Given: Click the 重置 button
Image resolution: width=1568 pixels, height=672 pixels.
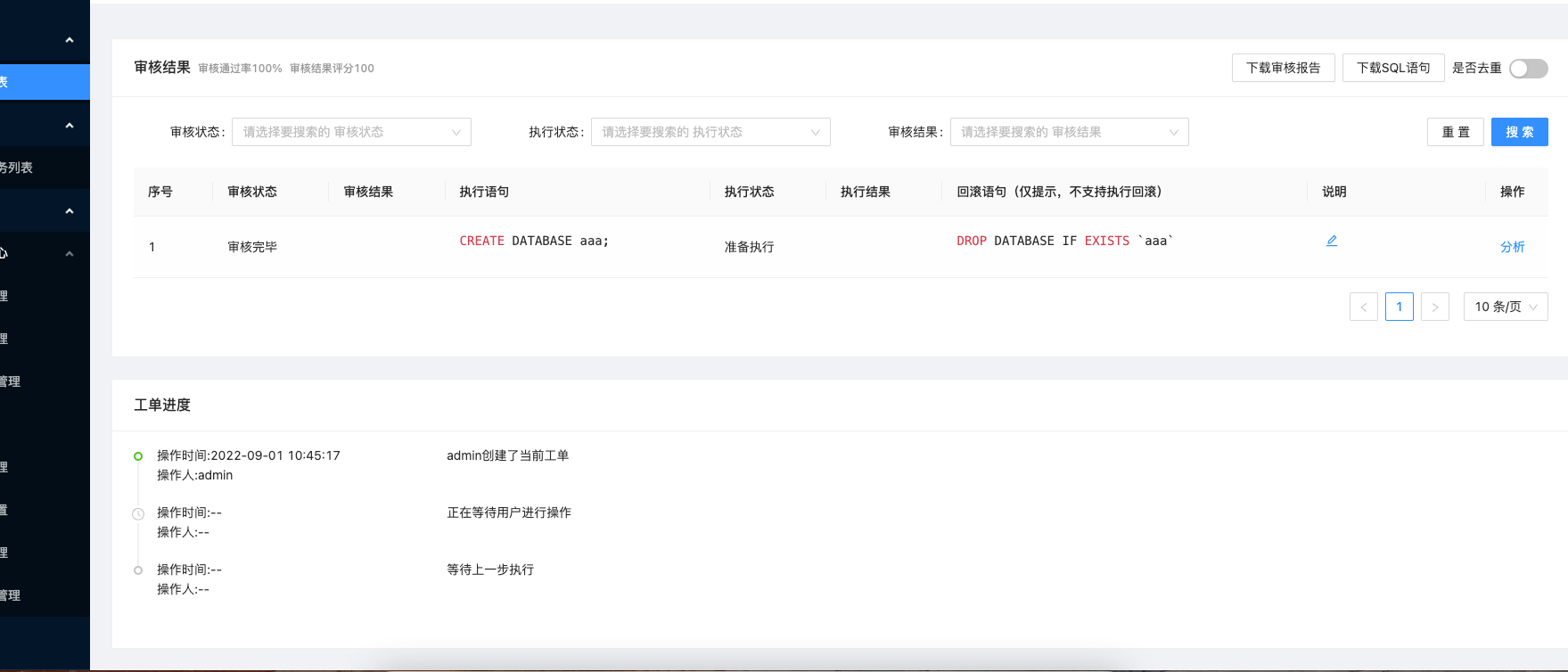Looking at the screenshot, I should [1456, 132].
